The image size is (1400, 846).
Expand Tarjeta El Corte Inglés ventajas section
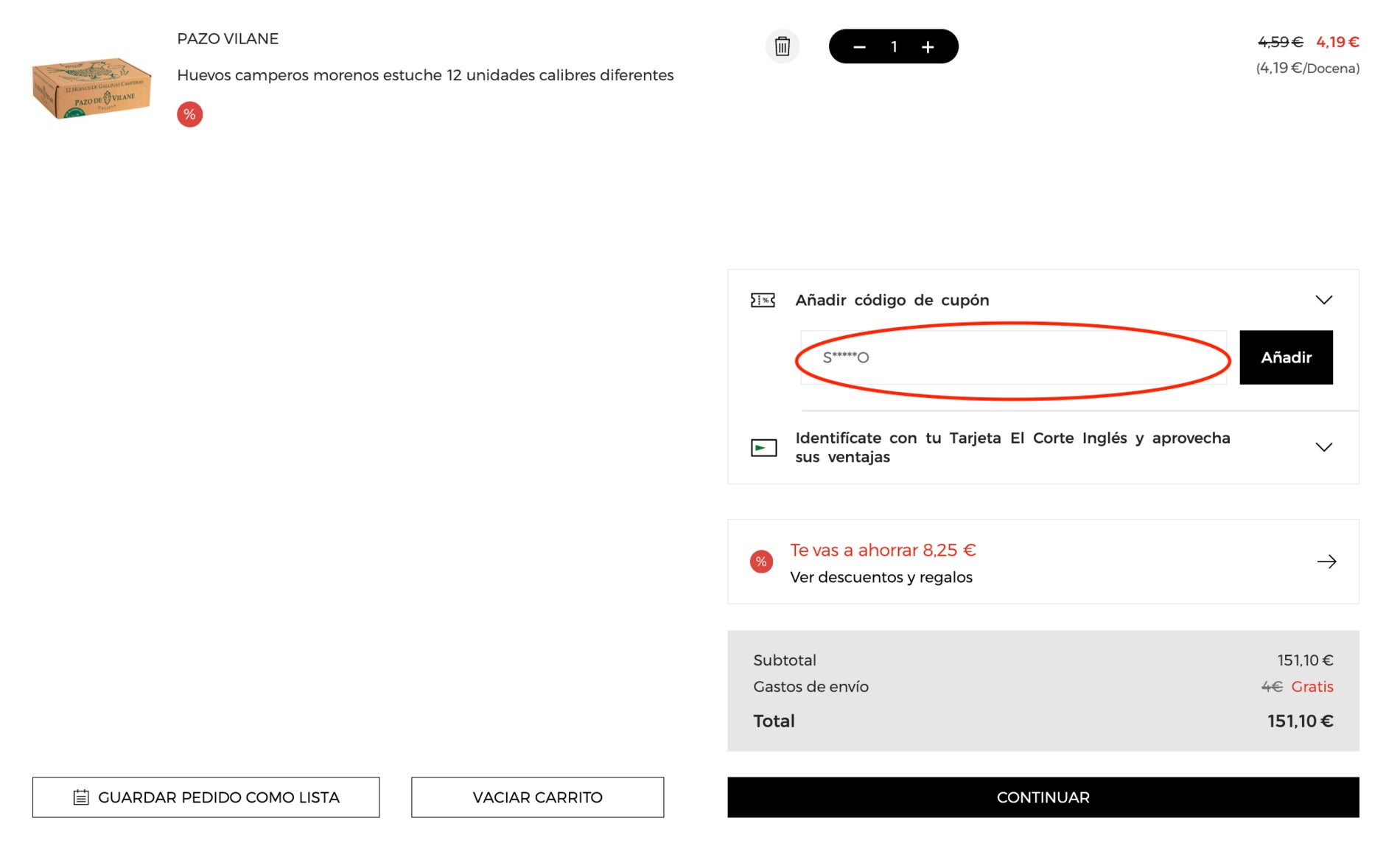[1324, 447]
